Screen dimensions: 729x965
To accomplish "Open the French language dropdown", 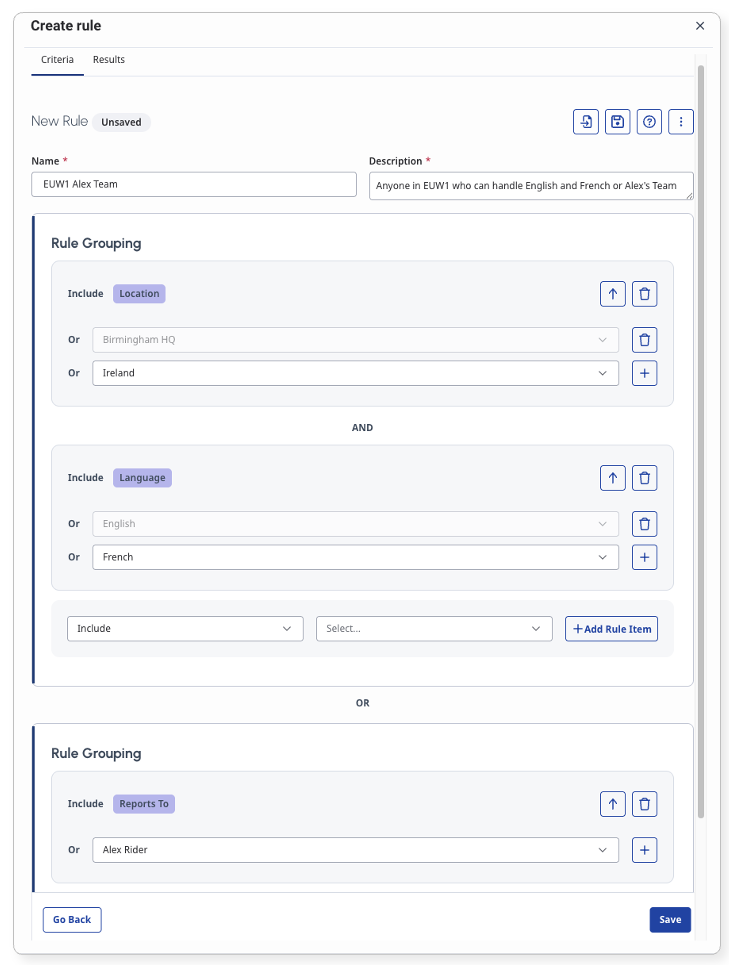I will tap(355, 557).
